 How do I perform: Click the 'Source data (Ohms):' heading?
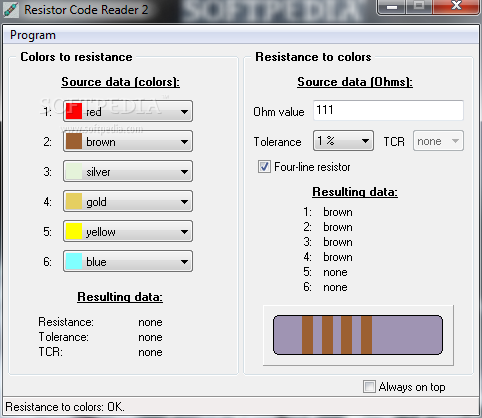pyautogui.click(x=355, y=82)
